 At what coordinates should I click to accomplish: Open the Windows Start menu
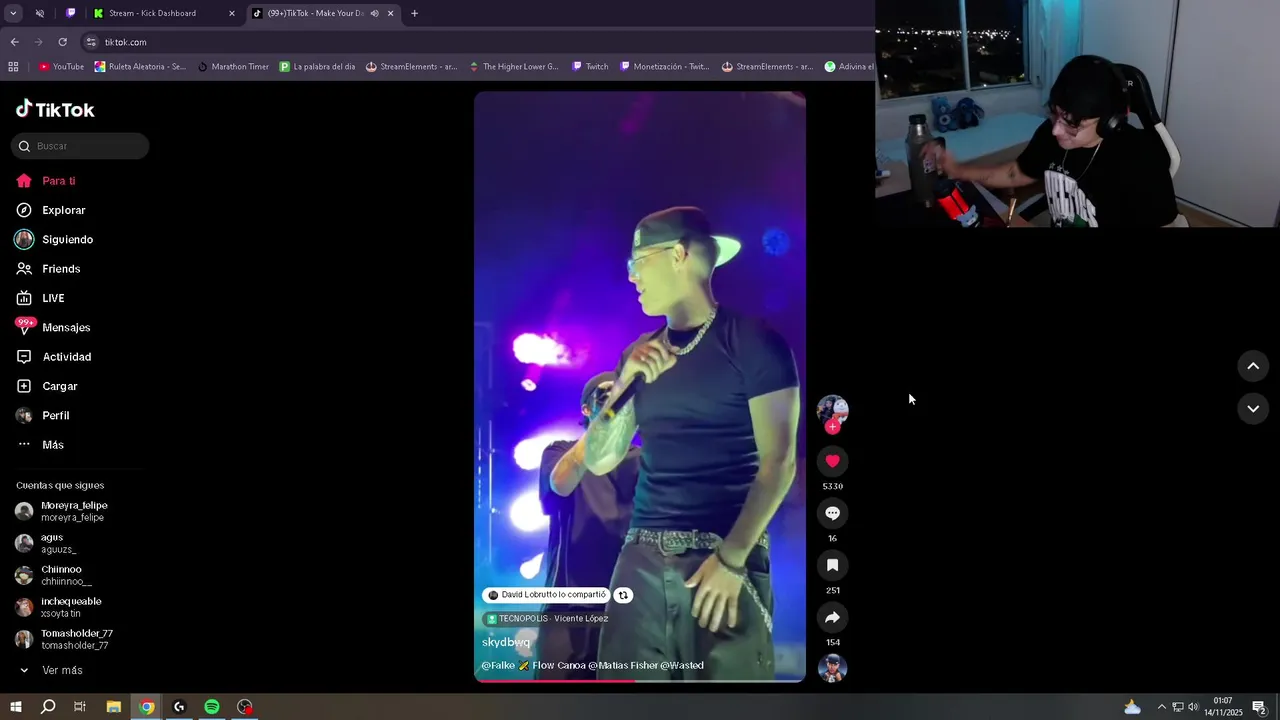[15, 707]
